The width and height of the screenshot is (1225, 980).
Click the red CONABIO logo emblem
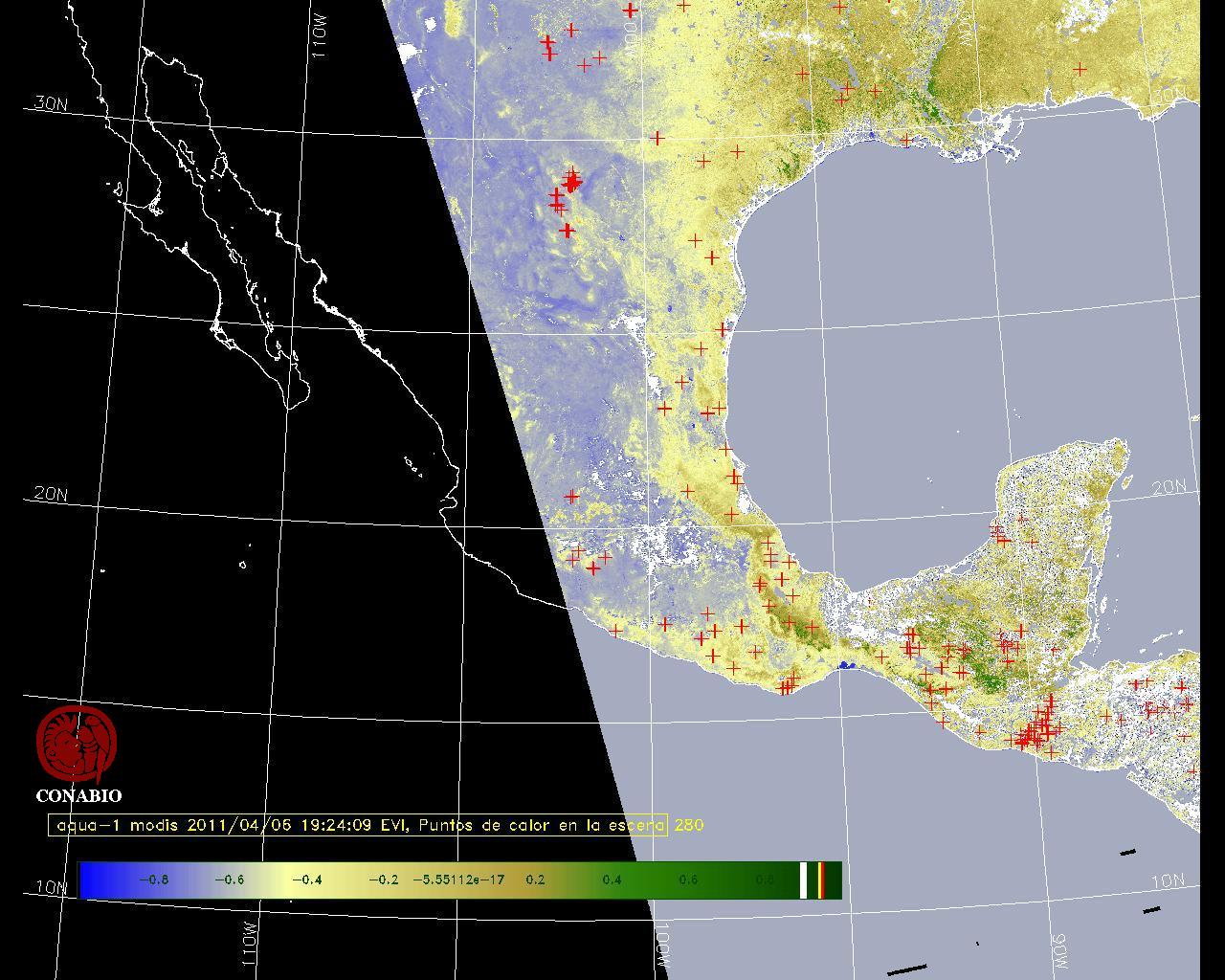77,744
